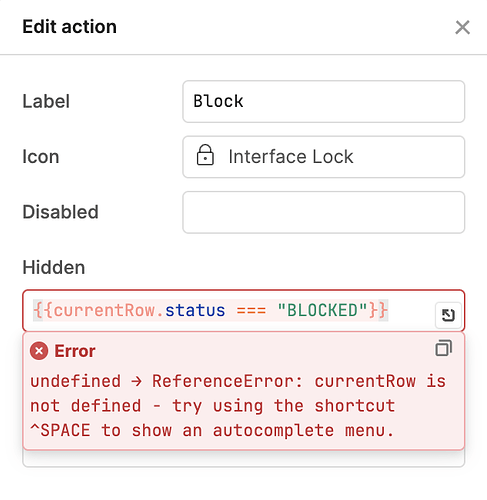Click the red error circle icon
Viewport: 487px width, 500px height.
point(39,351)
